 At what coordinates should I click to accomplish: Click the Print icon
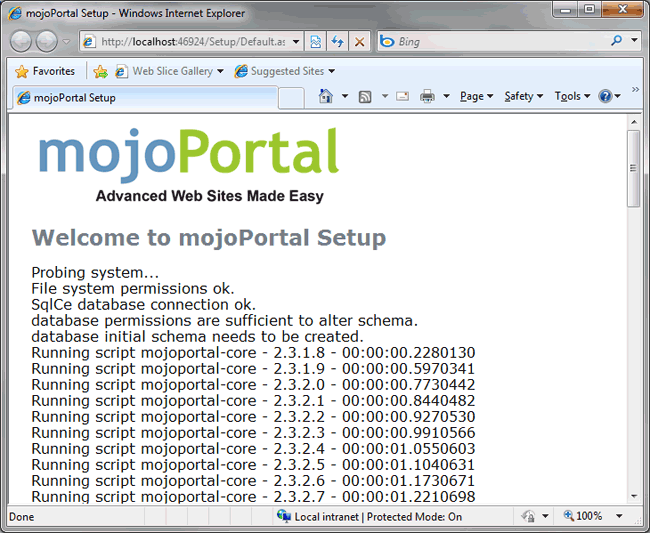(427, 97)
